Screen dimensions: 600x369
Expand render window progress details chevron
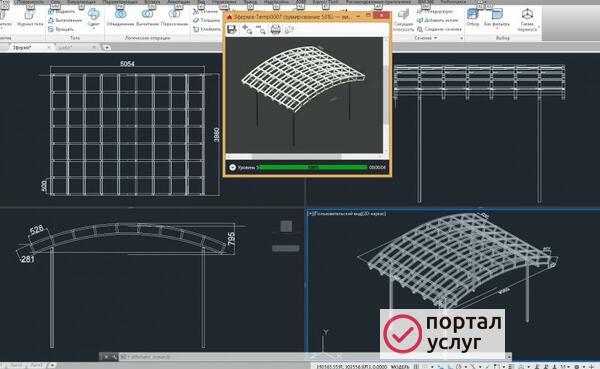[232, 167]
